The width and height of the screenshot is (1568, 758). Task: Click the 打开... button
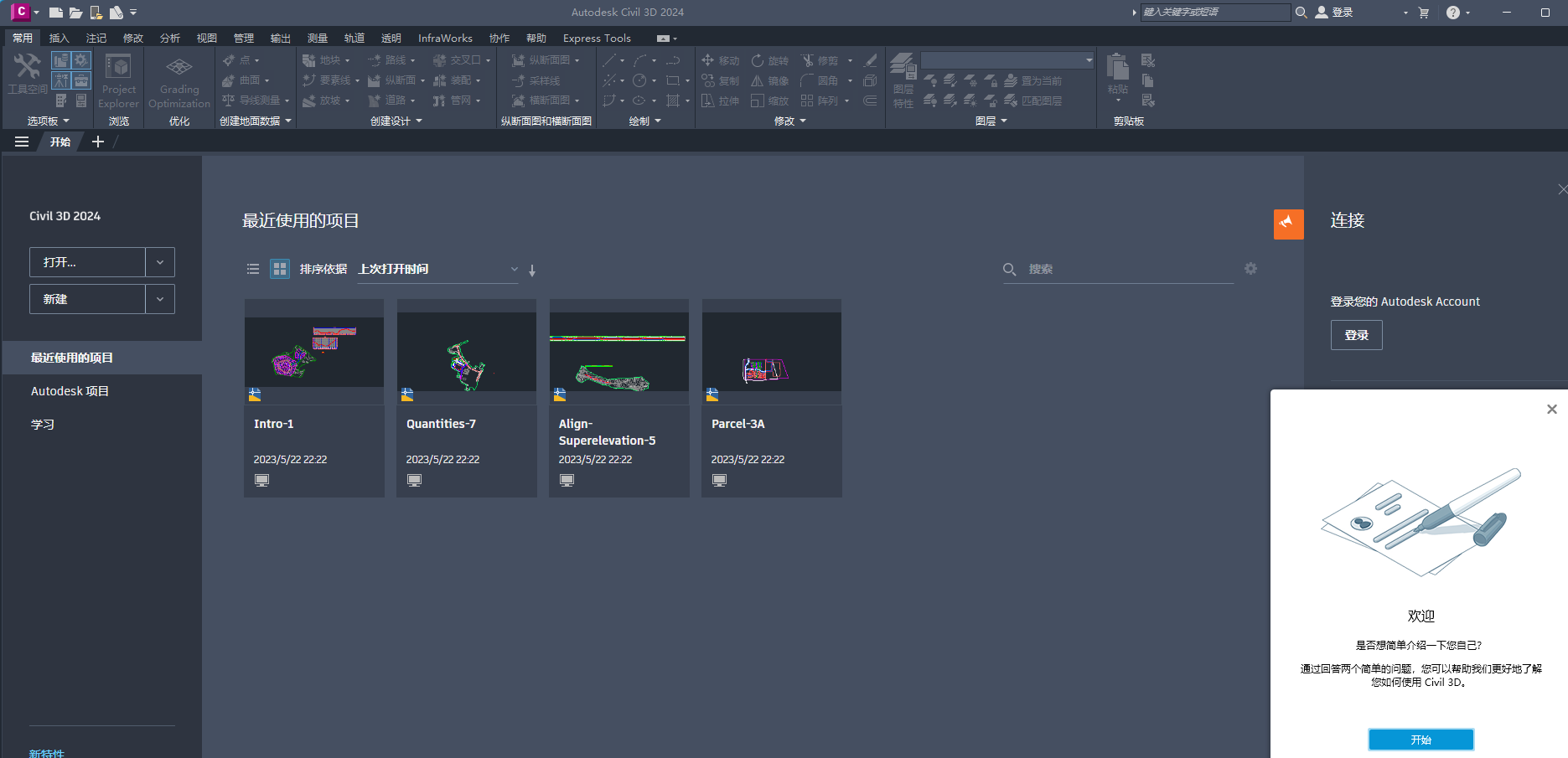87,262
